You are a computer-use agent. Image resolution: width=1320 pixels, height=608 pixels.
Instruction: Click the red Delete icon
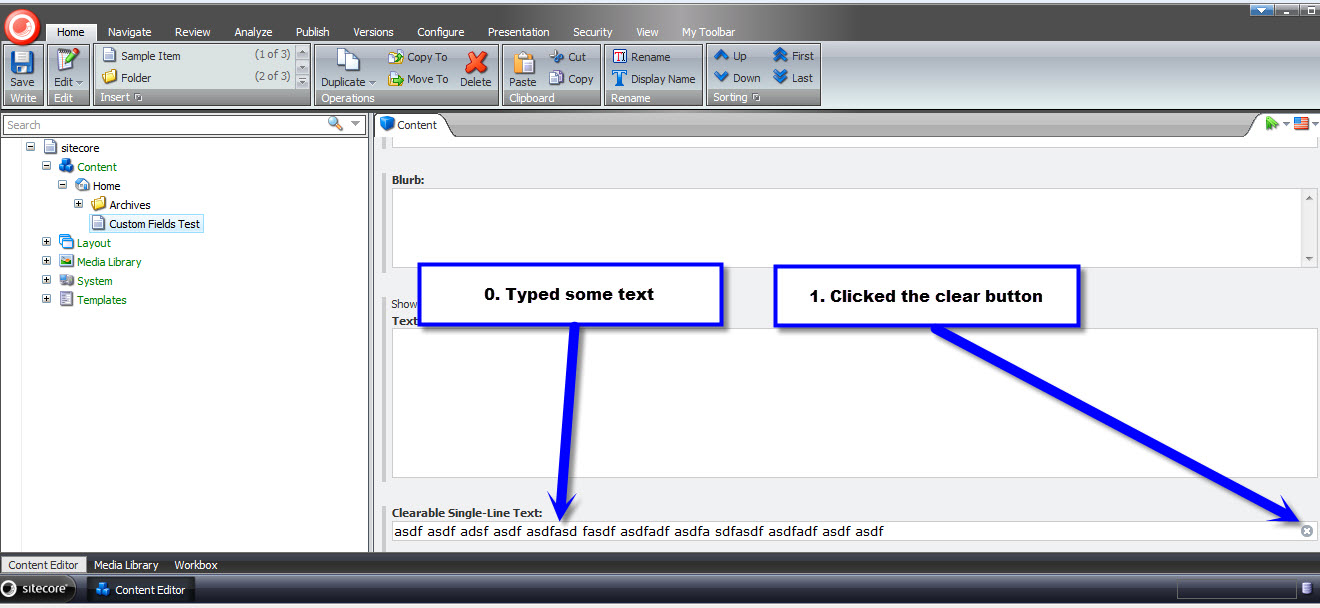pos(476,63)
